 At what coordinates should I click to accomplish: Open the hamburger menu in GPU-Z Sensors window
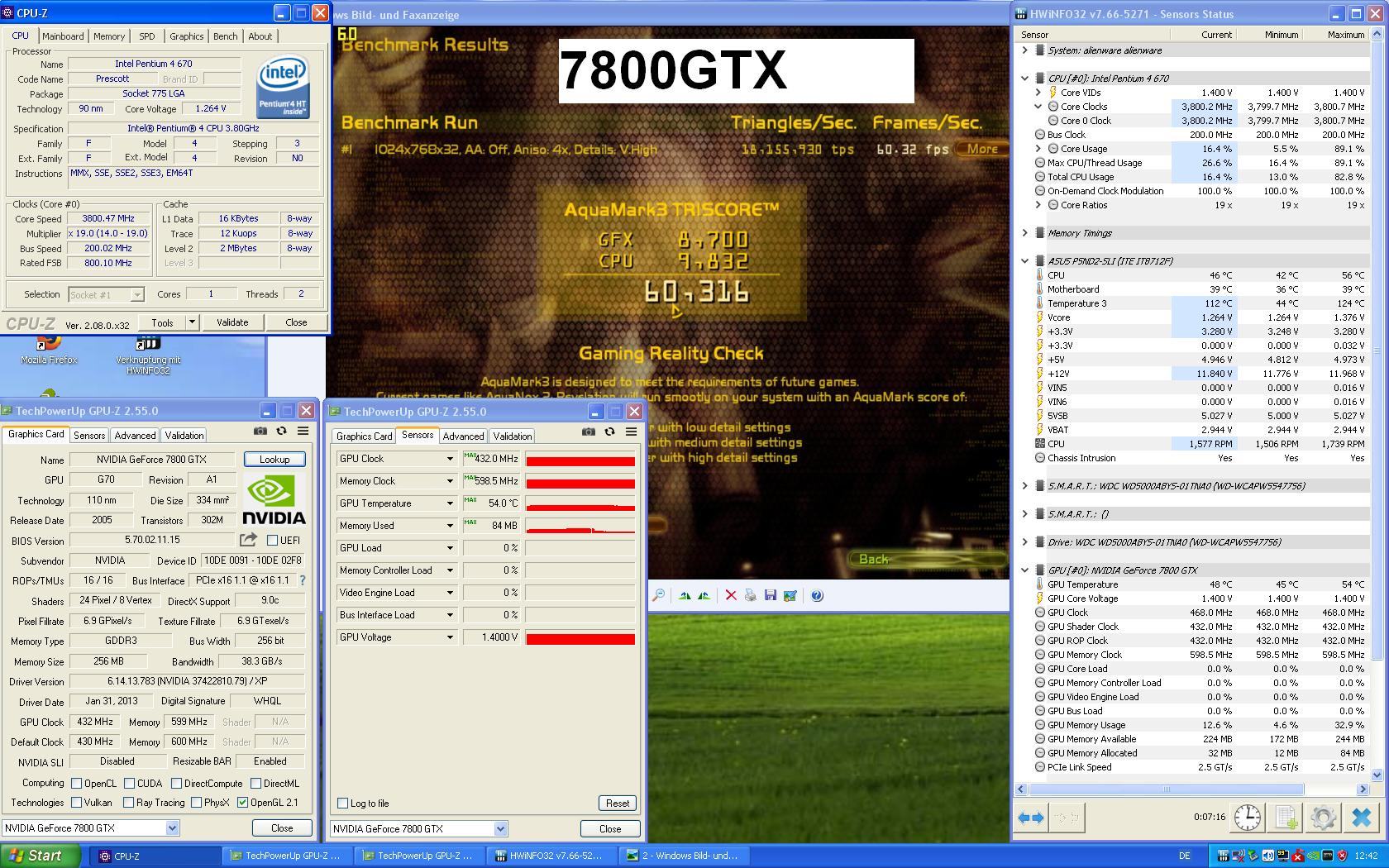click(631, 432)
